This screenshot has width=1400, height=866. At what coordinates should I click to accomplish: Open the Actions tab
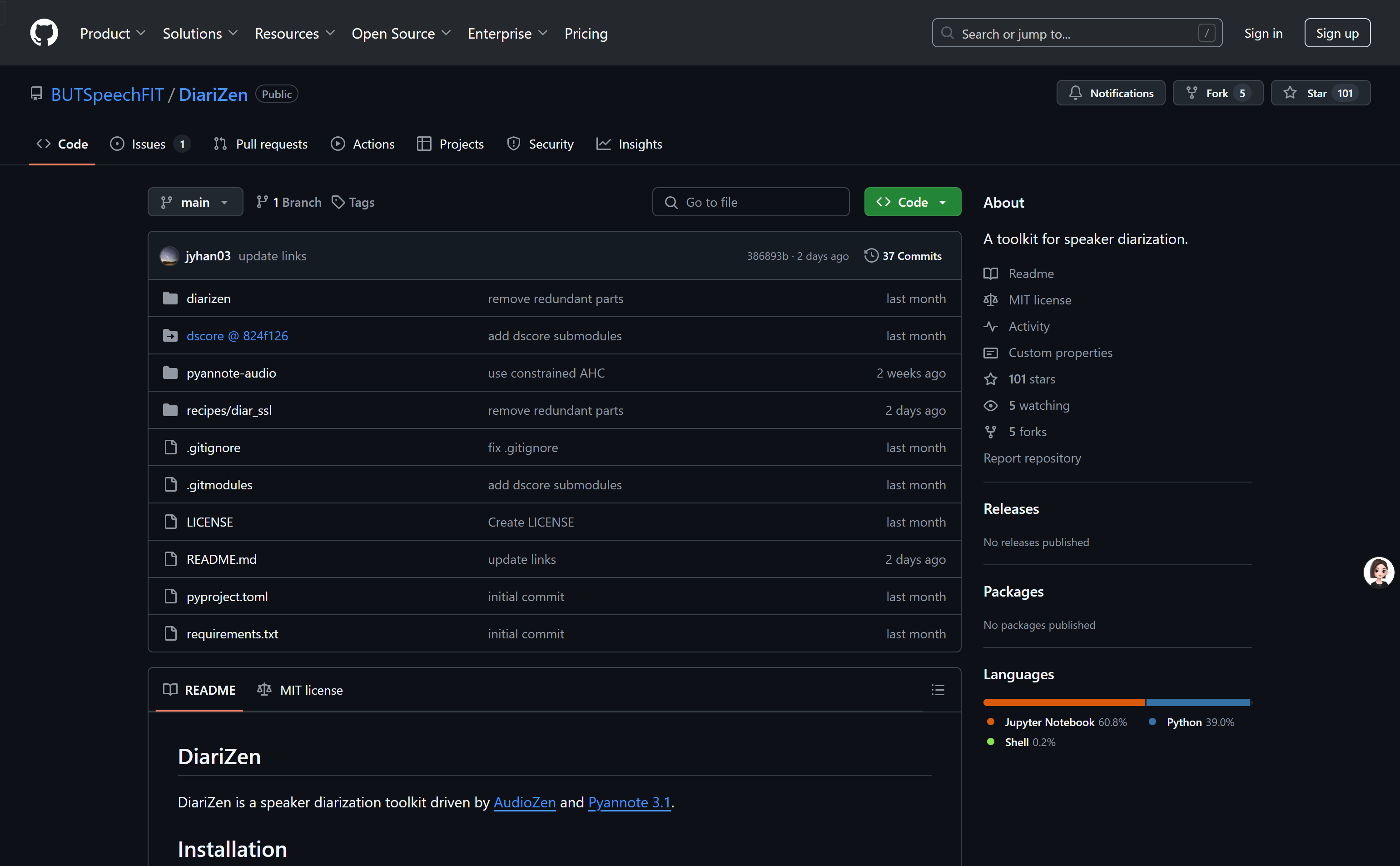(x=362, y=144)
